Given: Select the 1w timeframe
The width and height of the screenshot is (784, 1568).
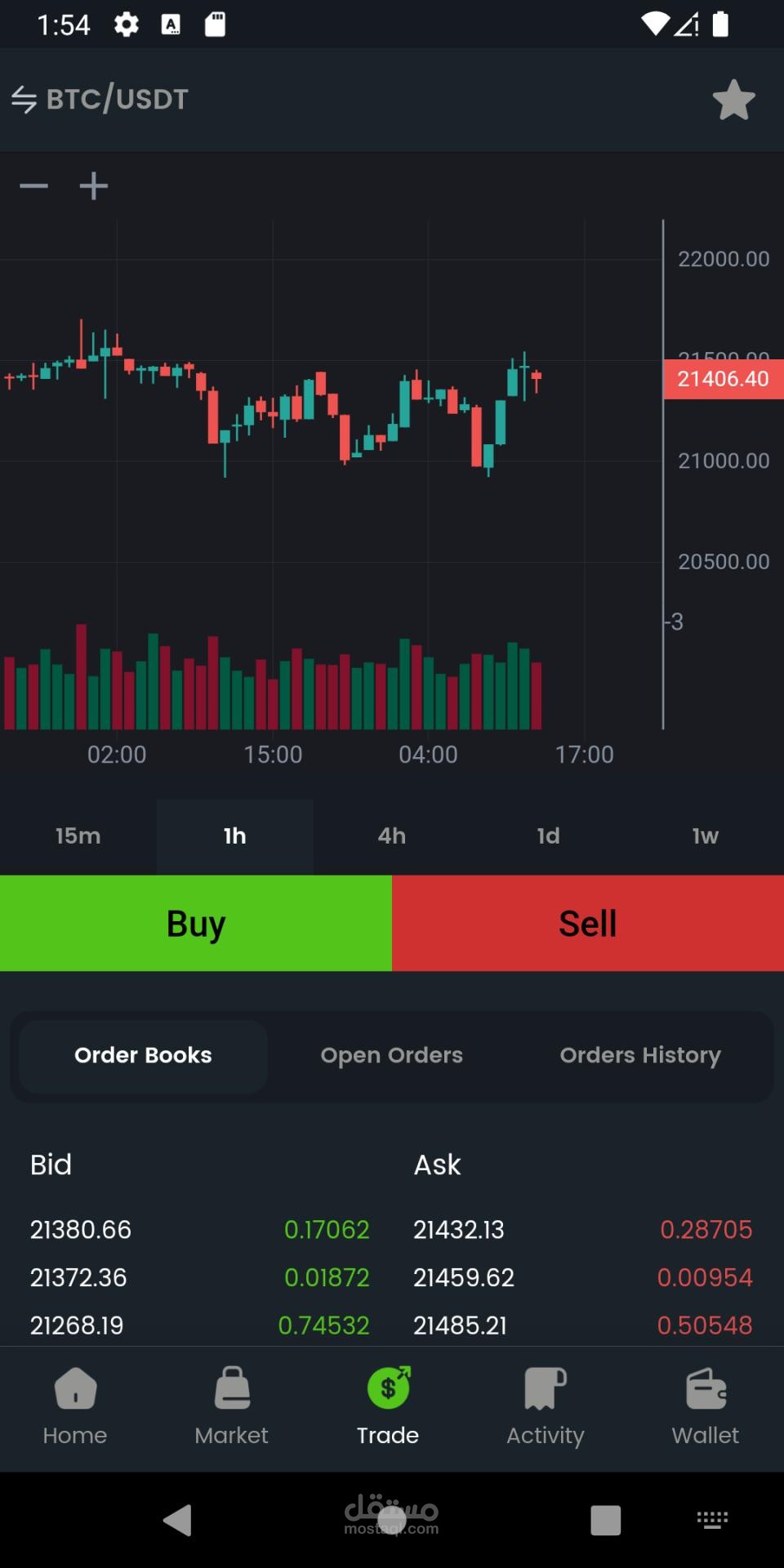Looking at the screenshot, I should [x=705, y=835].
